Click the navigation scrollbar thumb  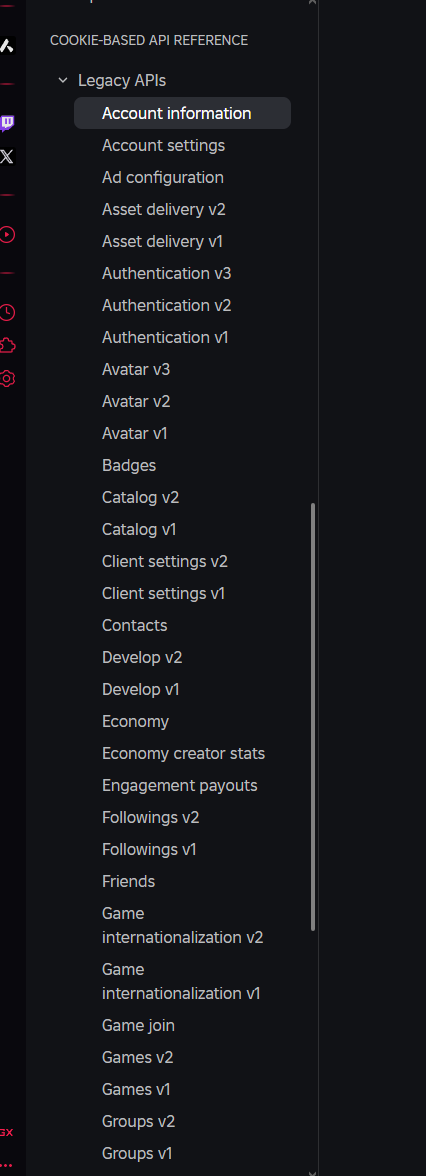pos(313,717)
